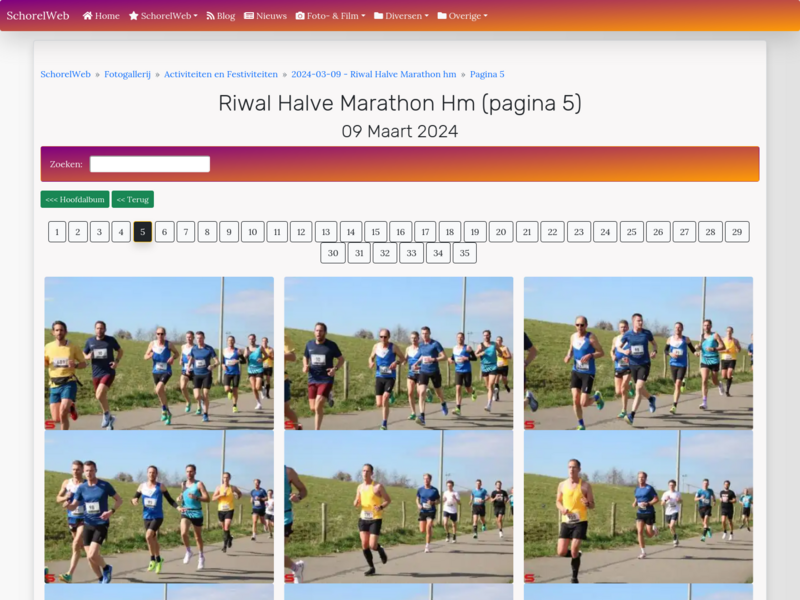This screenshot has height=600, width=800.
Task: Go to gallery page 21
Action: 527,232
